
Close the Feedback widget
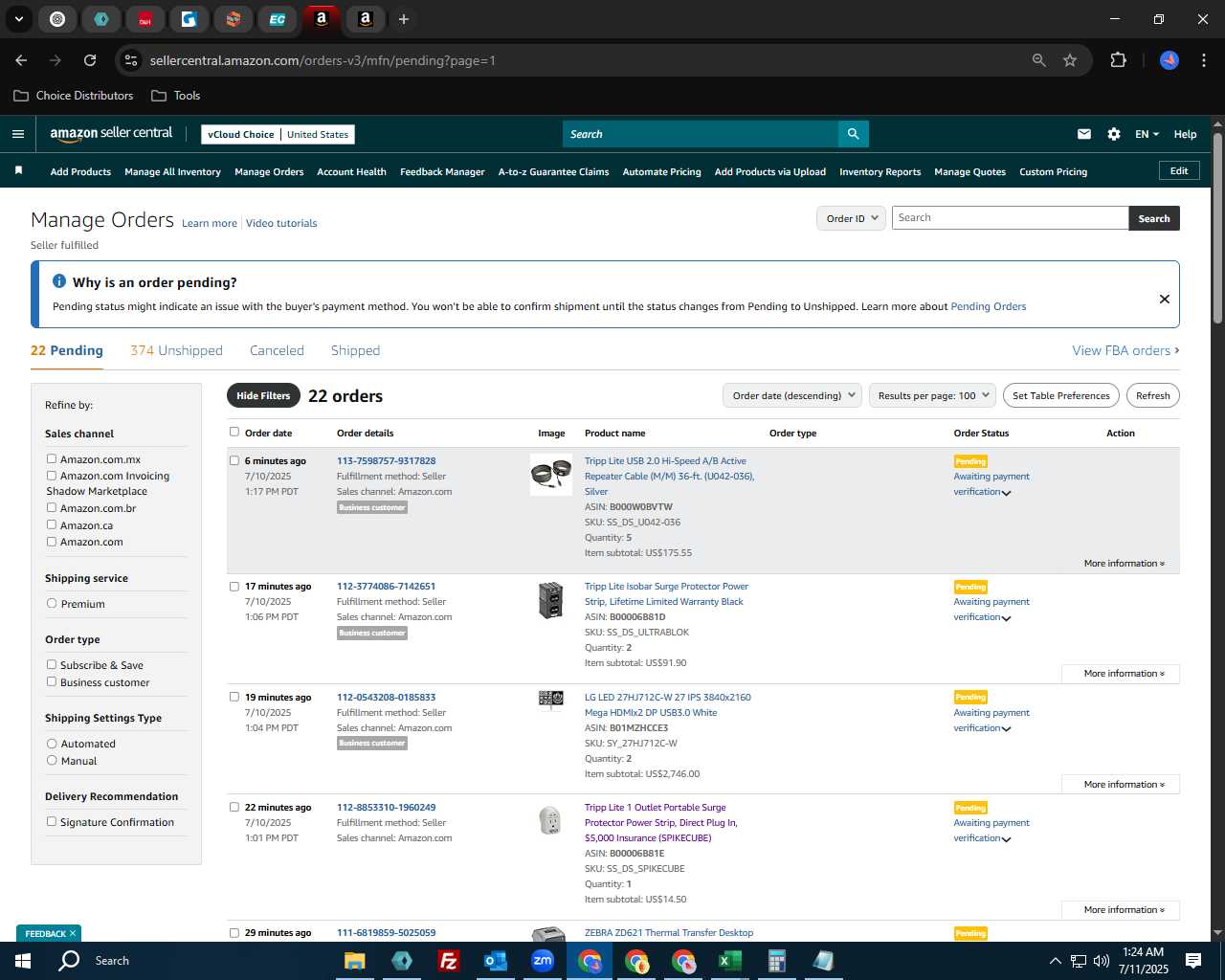click(x=73, y=933)
